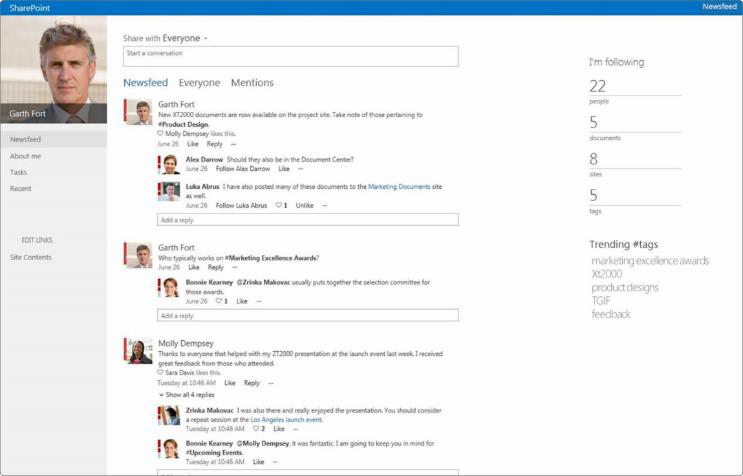The image size is (743, 476).
Task: Click Bonnie Kearney's avatar on selection committee reply
Action: [170, 287]
